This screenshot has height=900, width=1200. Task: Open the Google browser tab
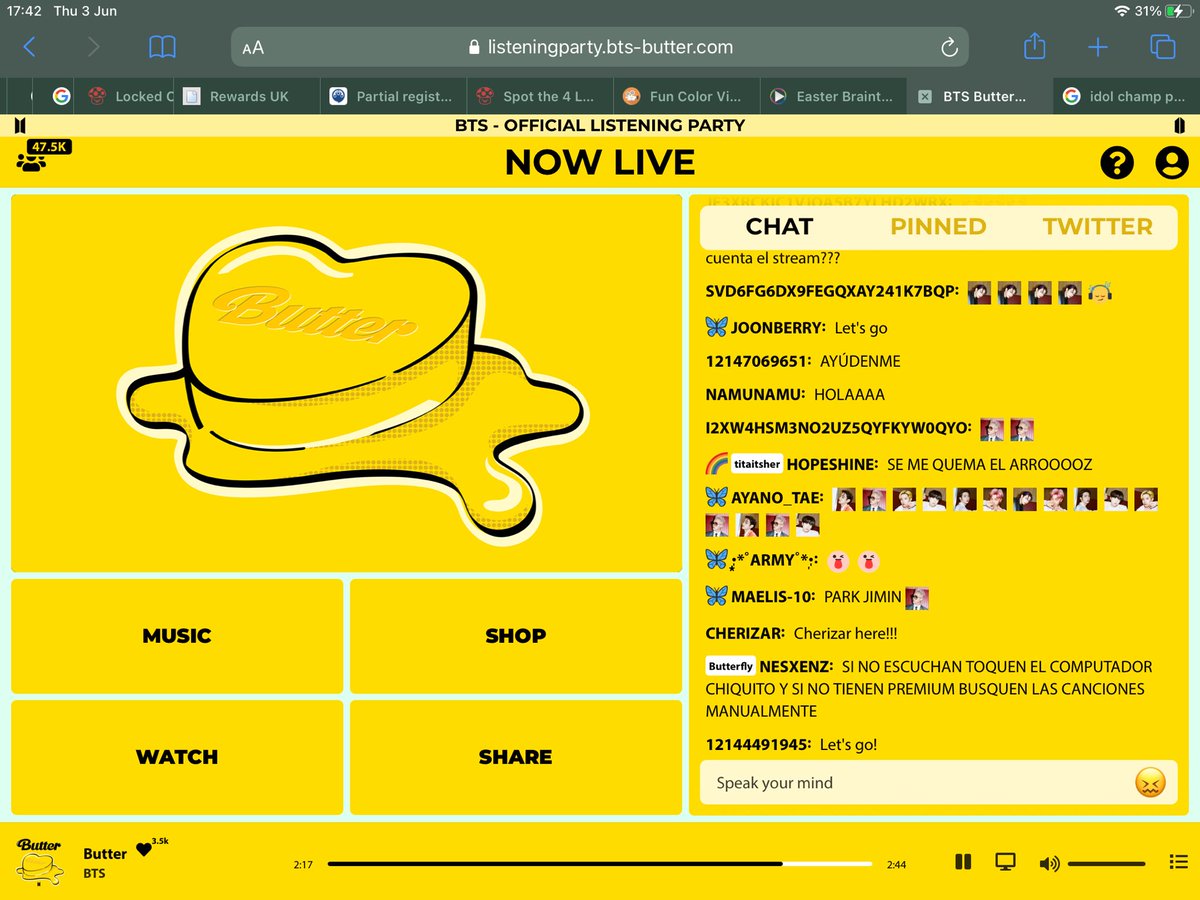[x=61, y=97]
